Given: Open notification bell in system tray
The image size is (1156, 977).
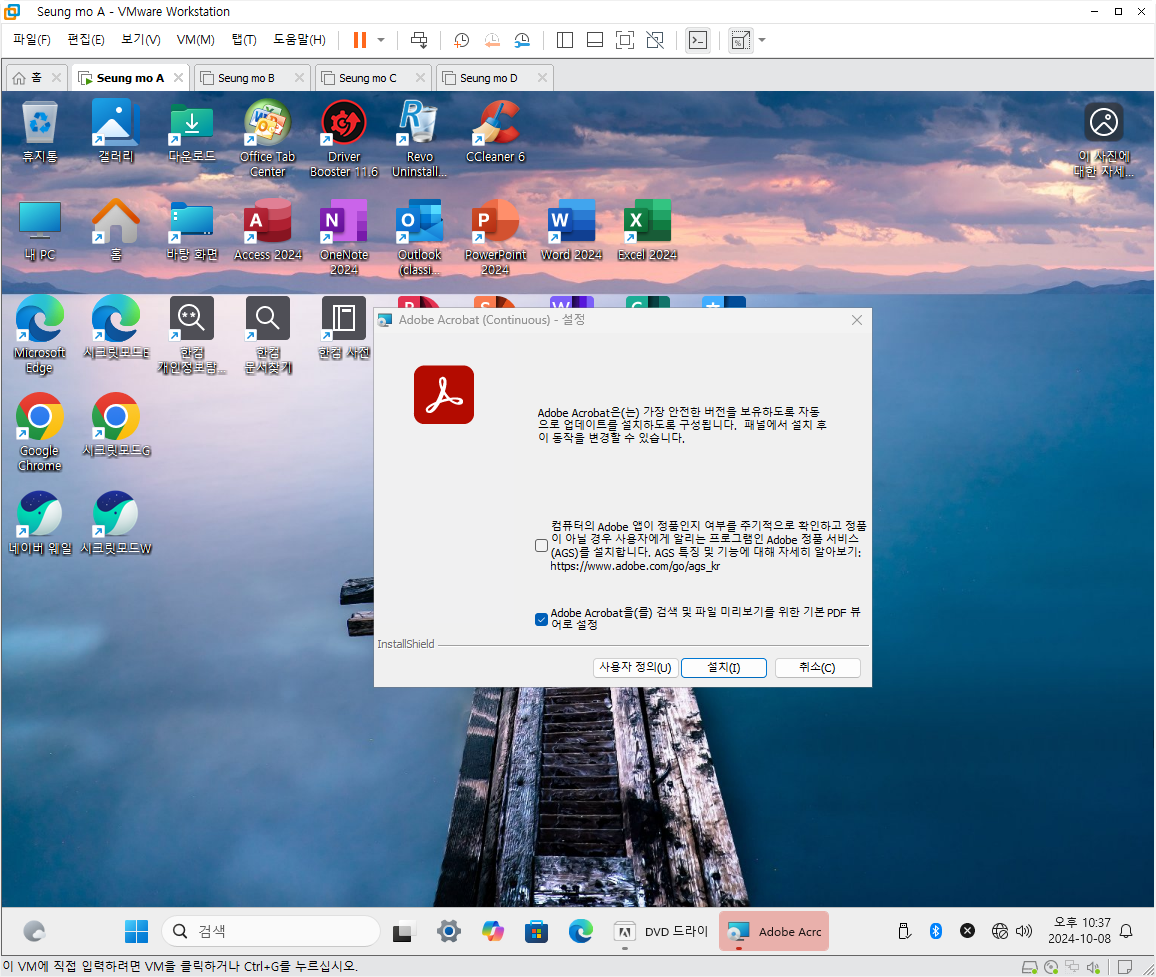Looking at the screenshot, I should click(x=1126, y=931).
